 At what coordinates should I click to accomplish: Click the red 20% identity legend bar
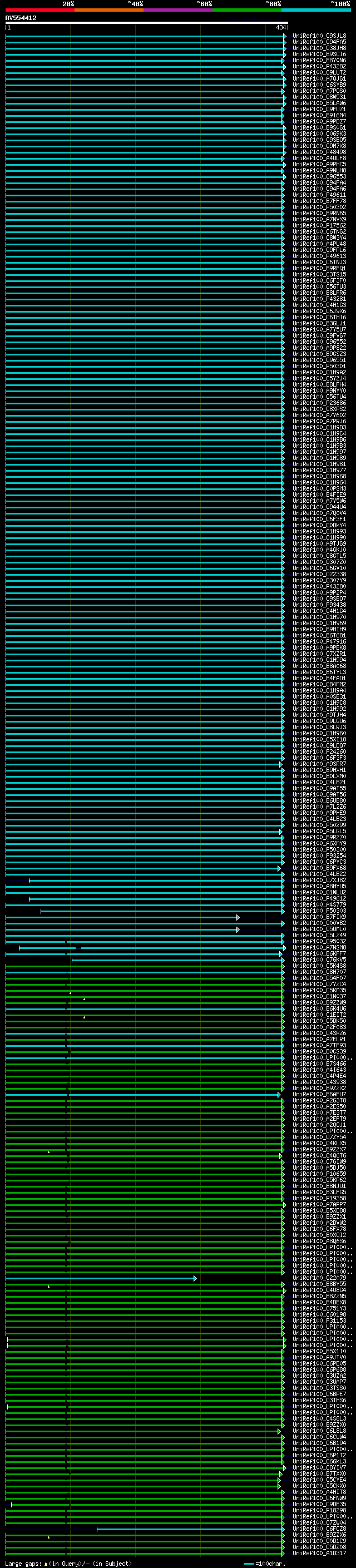coord(39,10)
